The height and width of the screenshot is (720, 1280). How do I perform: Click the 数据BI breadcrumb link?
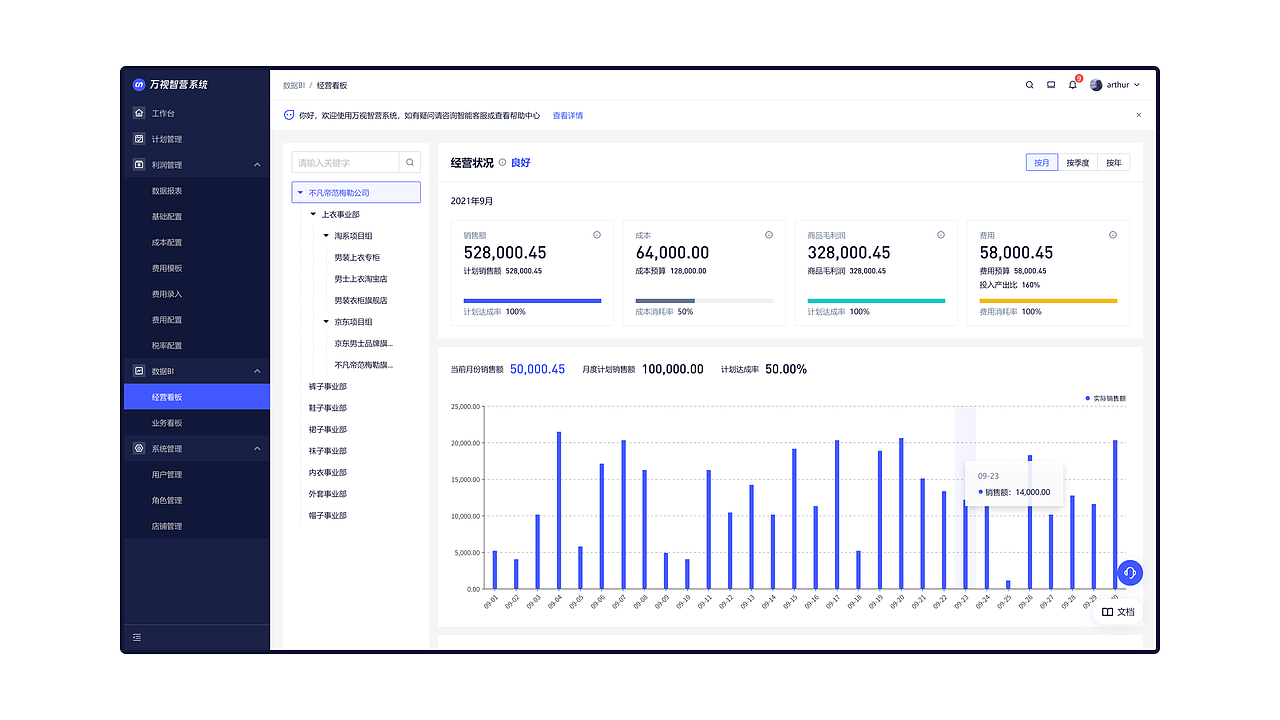(x=294, y=86)
